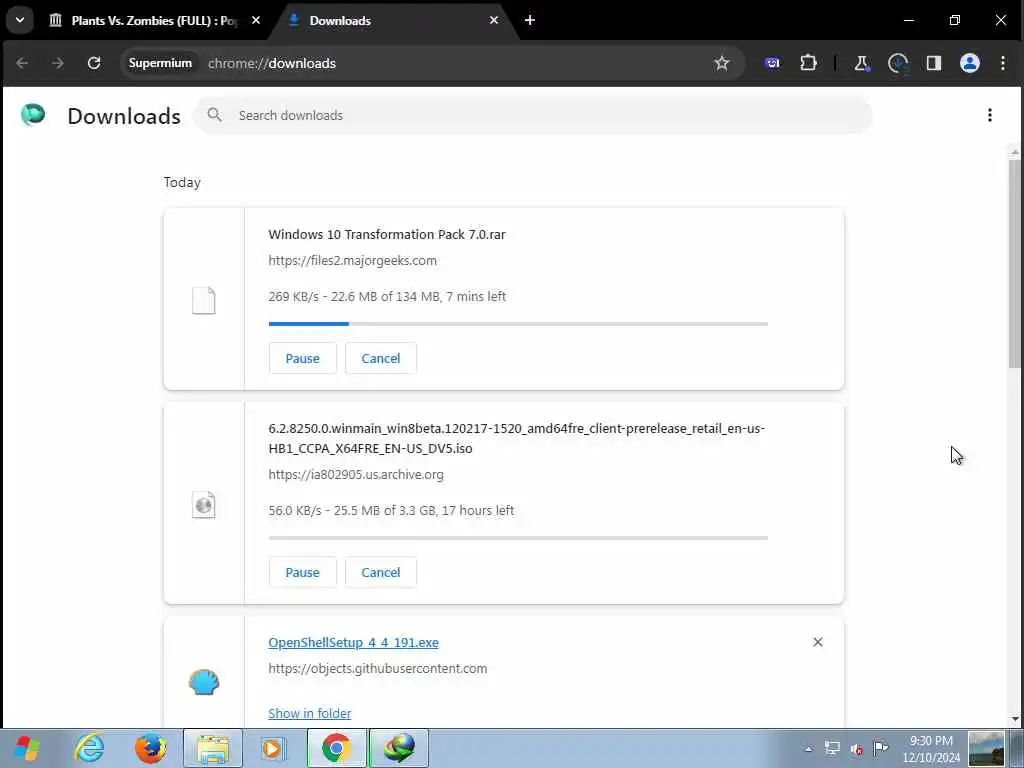The height and width of the screenshot is (768, 1024).
Task: Click Windows 10 Transformation Pack 7.0.rar filename
Action: pos(387,234)
